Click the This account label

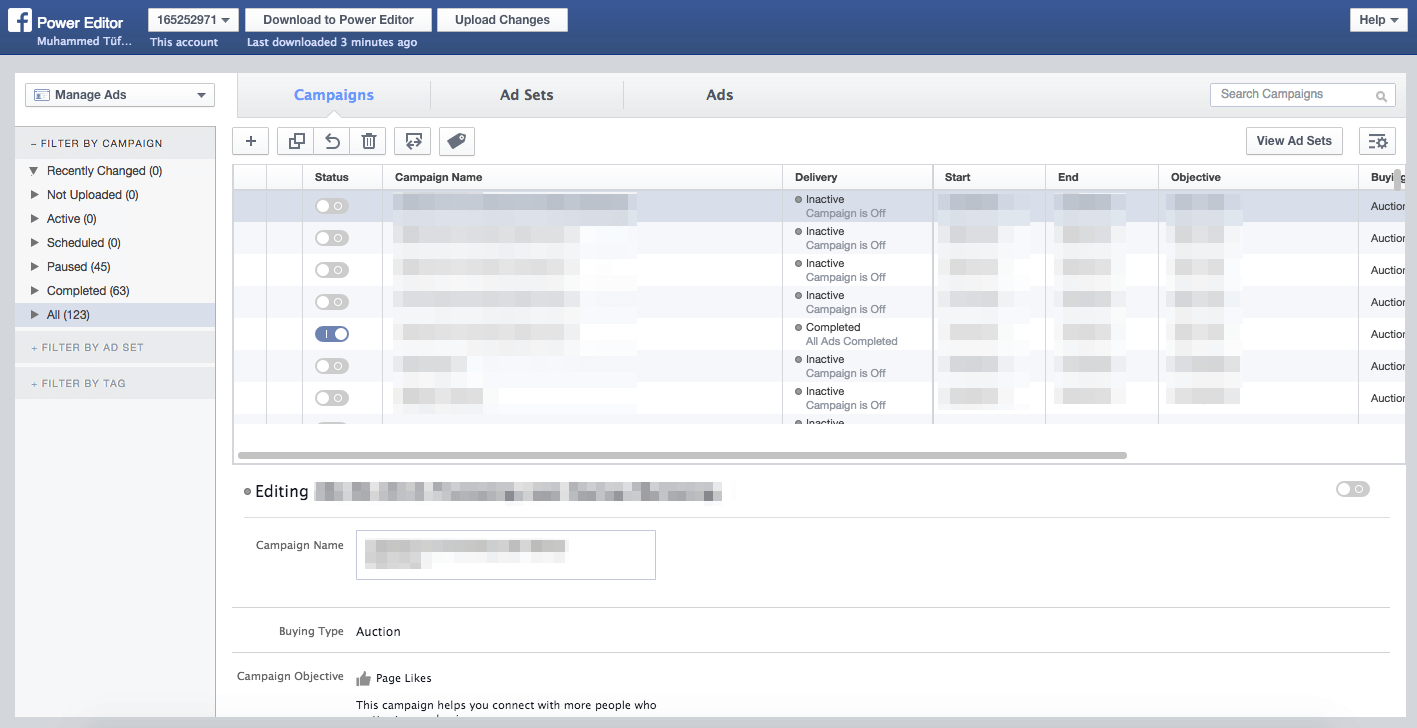tap(184, 42)
